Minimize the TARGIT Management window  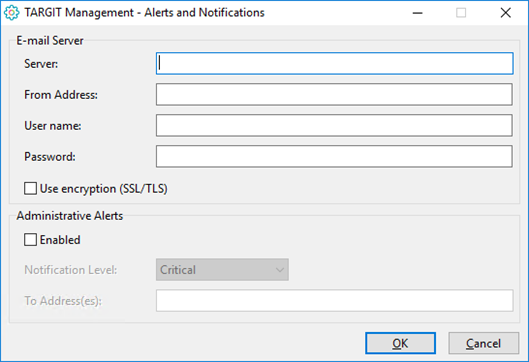418,13
